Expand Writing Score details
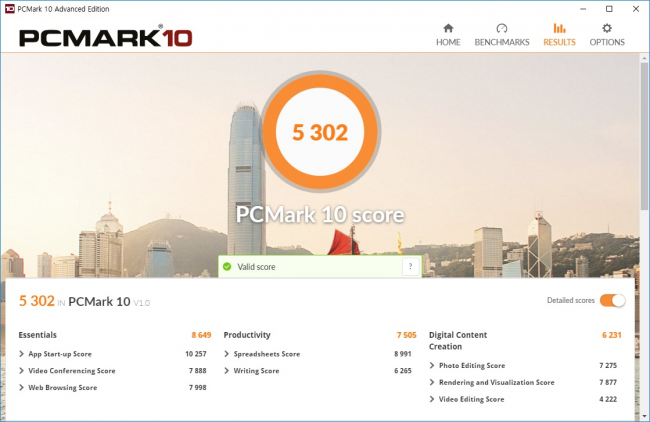The width and height of the screenshot is (650, 422). click(227, 371)
